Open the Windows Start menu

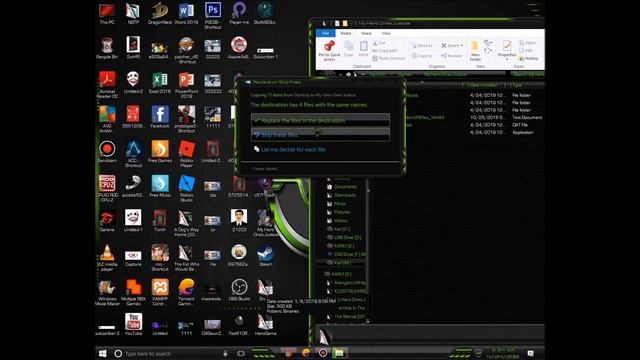tap(102, 353)
